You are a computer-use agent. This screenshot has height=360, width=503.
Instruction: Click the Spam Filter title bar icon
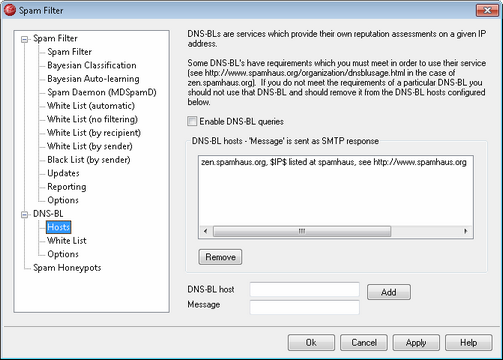pos(10,10)
